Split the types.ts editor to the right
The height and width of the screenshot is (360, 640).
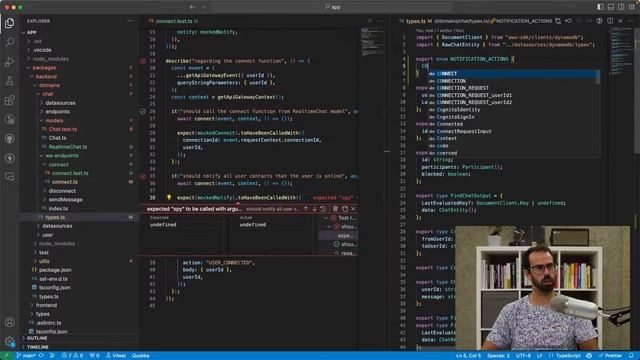coord(610,21)
